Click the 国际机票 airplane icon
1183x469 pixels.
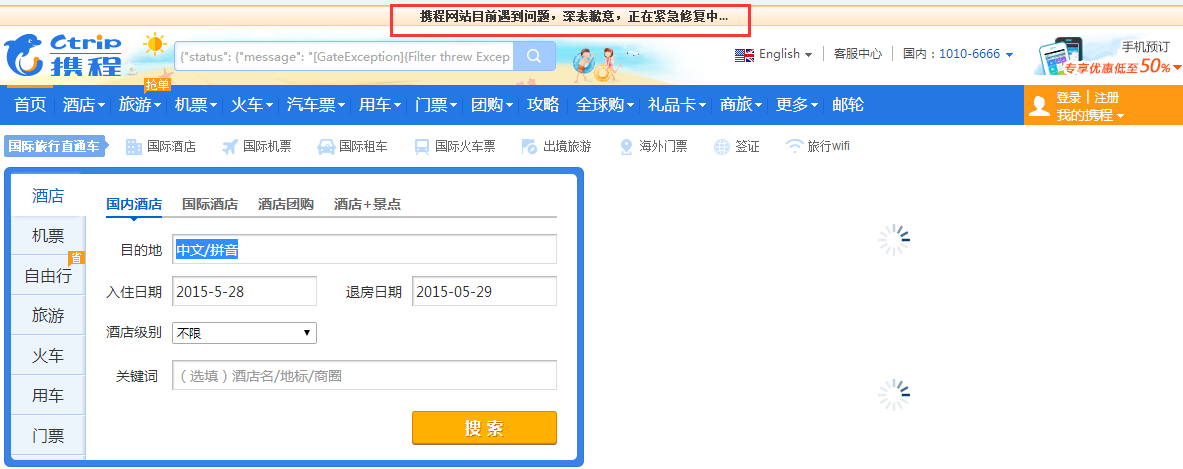coord(230,146)
